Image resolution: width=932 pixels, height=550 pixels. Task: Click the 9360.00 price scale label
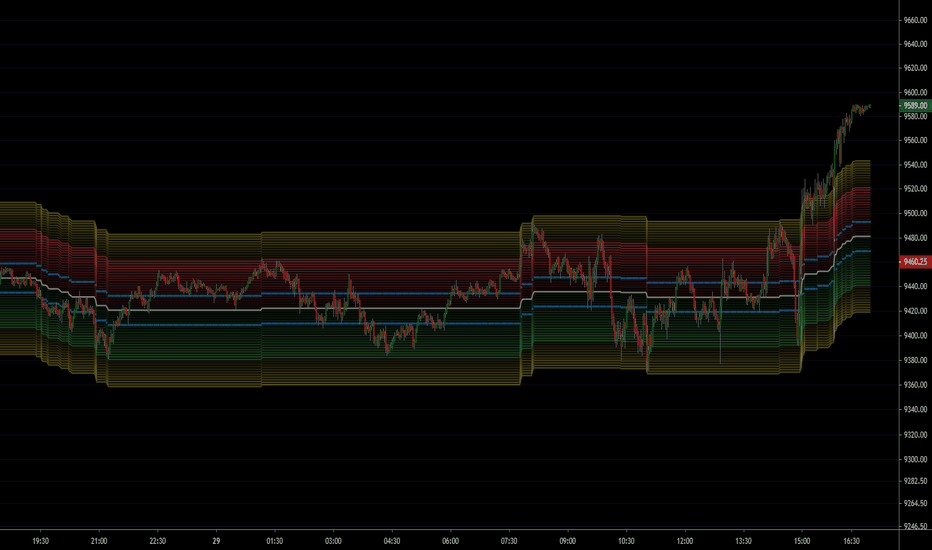point(915,385)
